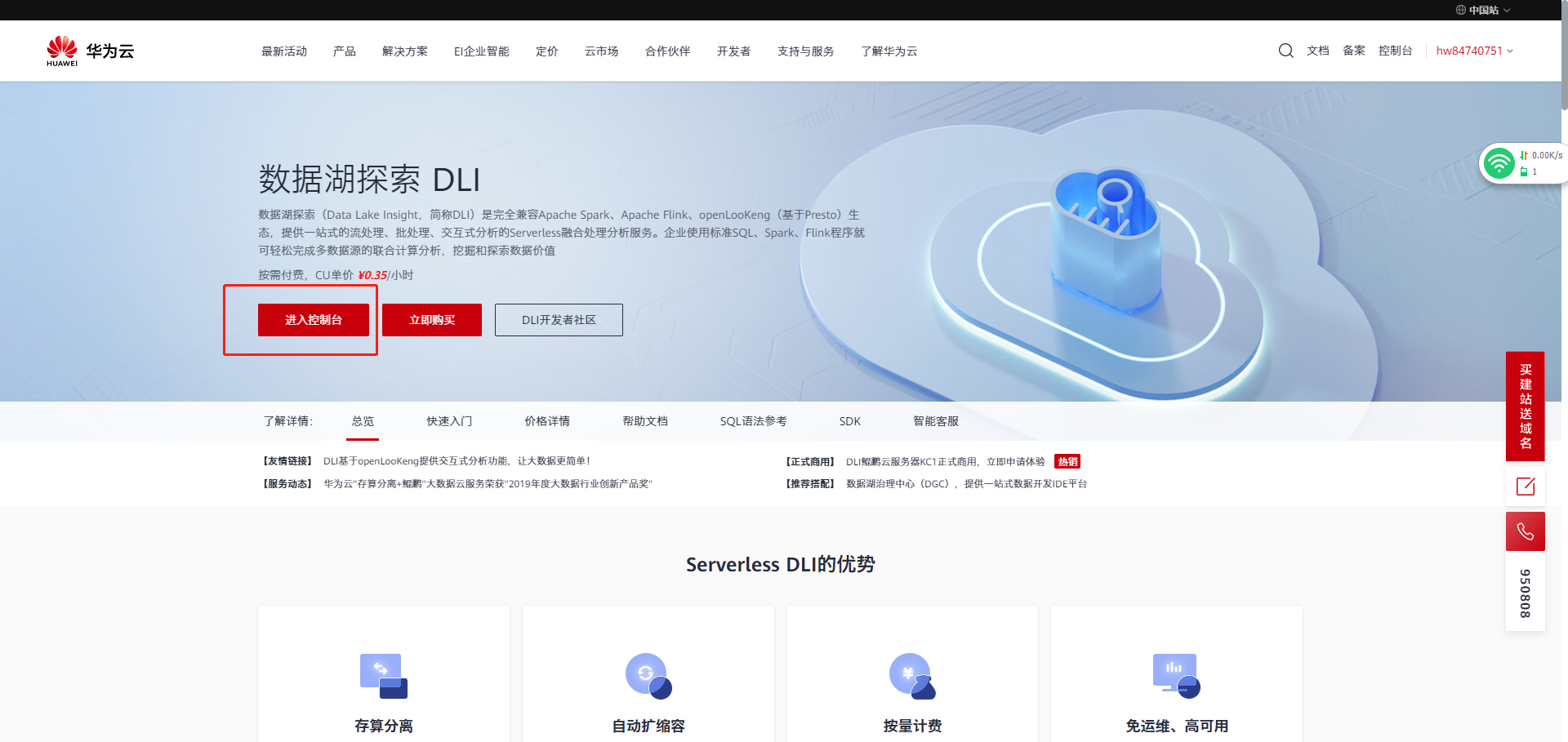The height and width of the screenshot is (742, 1568).
Task: Click the auto scaling card icon
Action: [x=648, y=676]
